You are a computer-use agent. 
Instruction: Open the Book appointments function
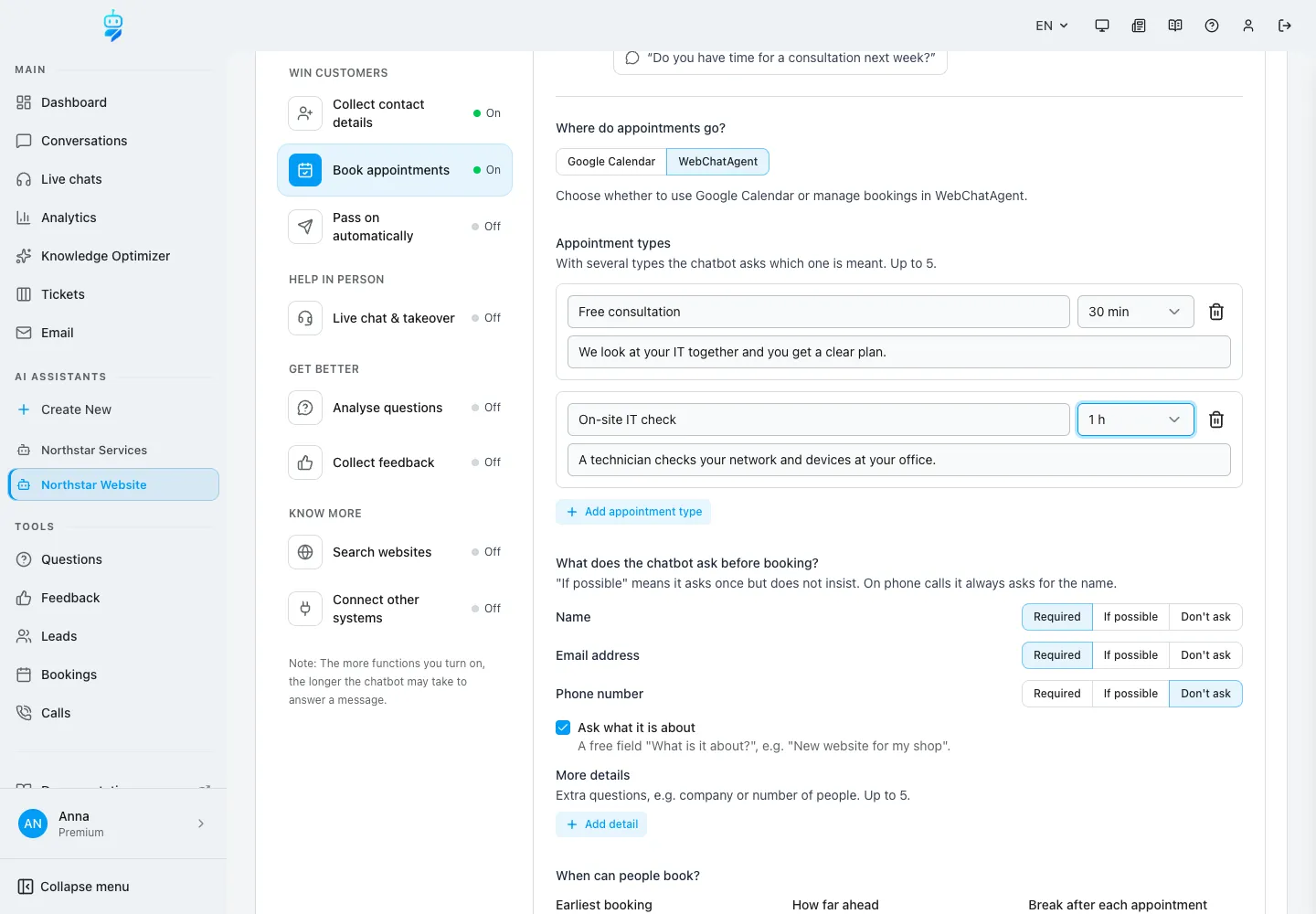point(395,170)
